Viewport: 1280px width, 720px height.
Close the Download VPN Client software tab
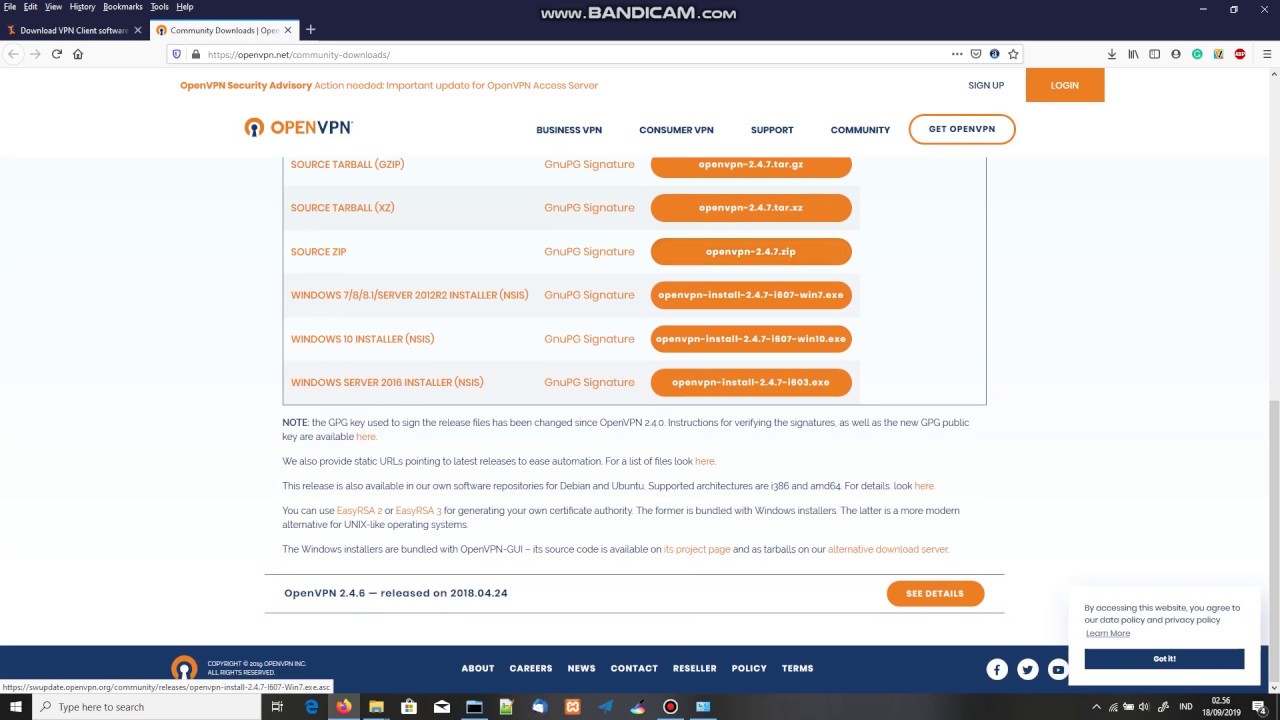[138, 30]
